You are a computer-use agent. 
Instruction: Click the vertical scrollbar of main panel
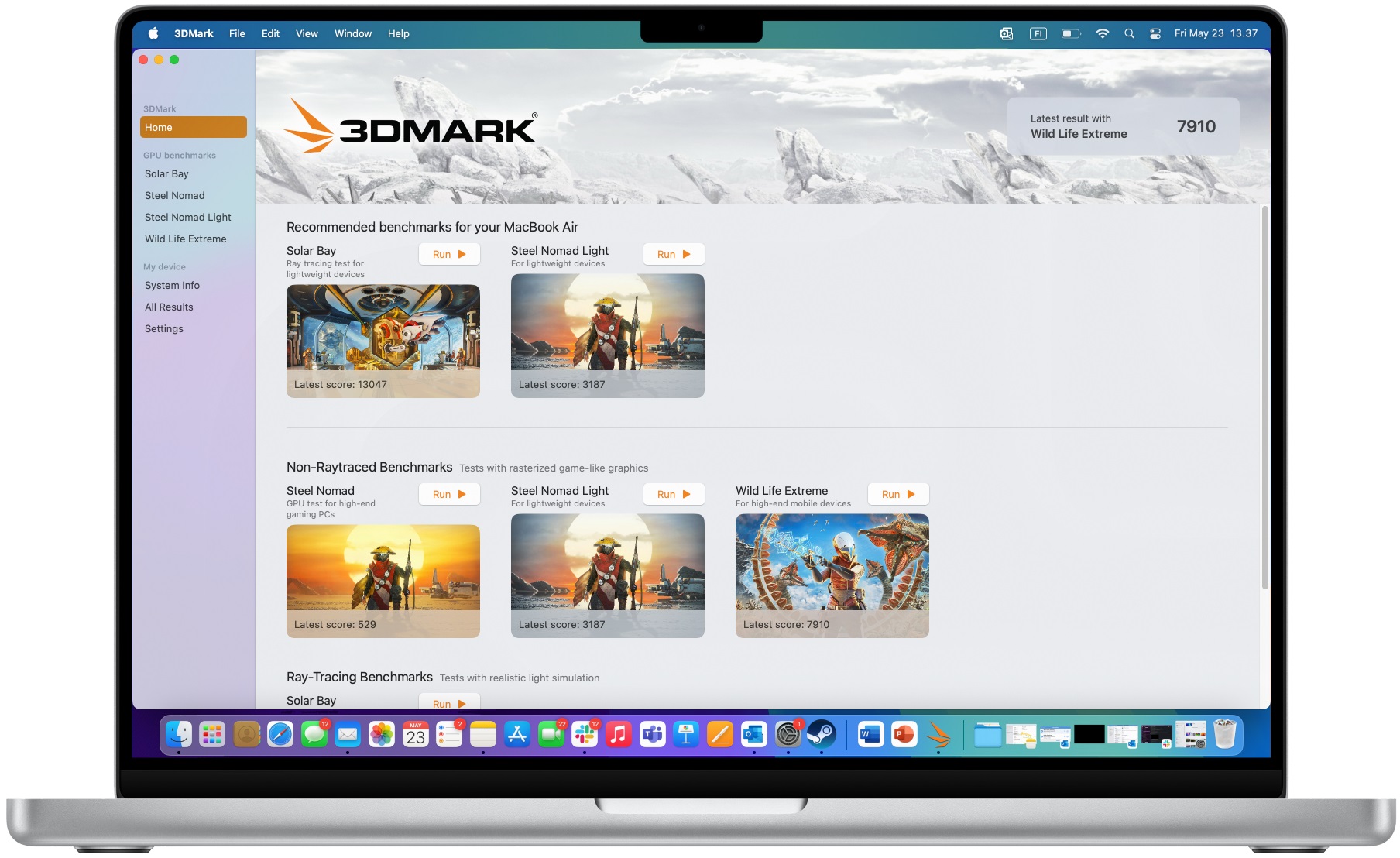(1264, 396)
